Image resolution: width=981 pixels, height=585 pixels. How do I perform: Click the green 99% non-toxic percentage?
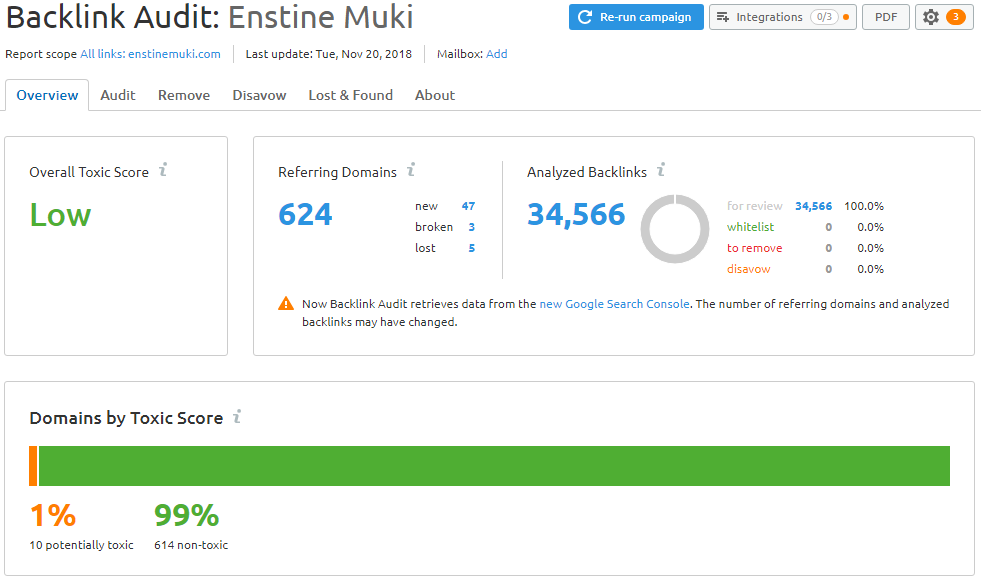coord(186,516)
